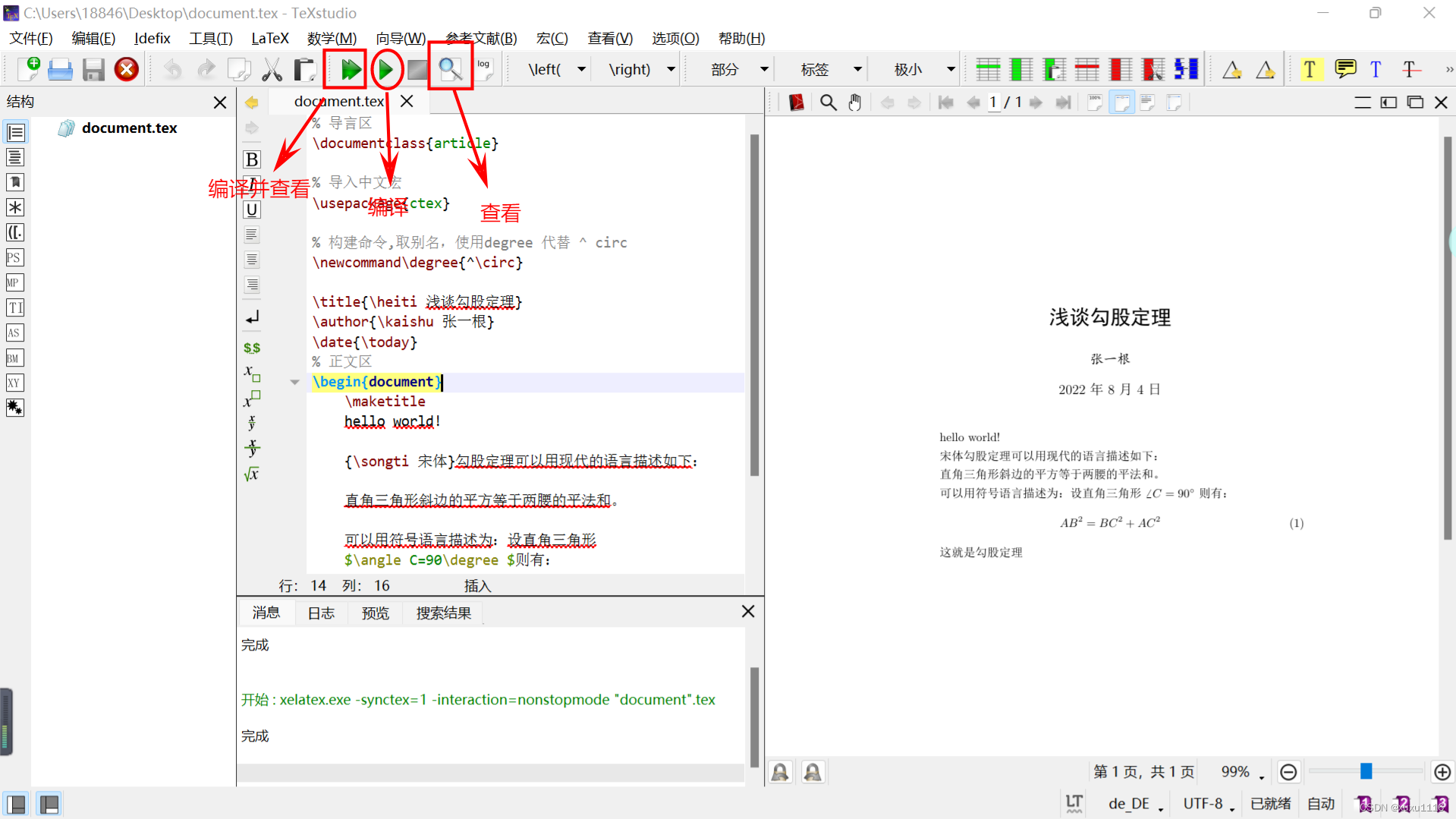
Task: Toggle the LanguageTool LT status icon
Action: [x=1074, y=804]
